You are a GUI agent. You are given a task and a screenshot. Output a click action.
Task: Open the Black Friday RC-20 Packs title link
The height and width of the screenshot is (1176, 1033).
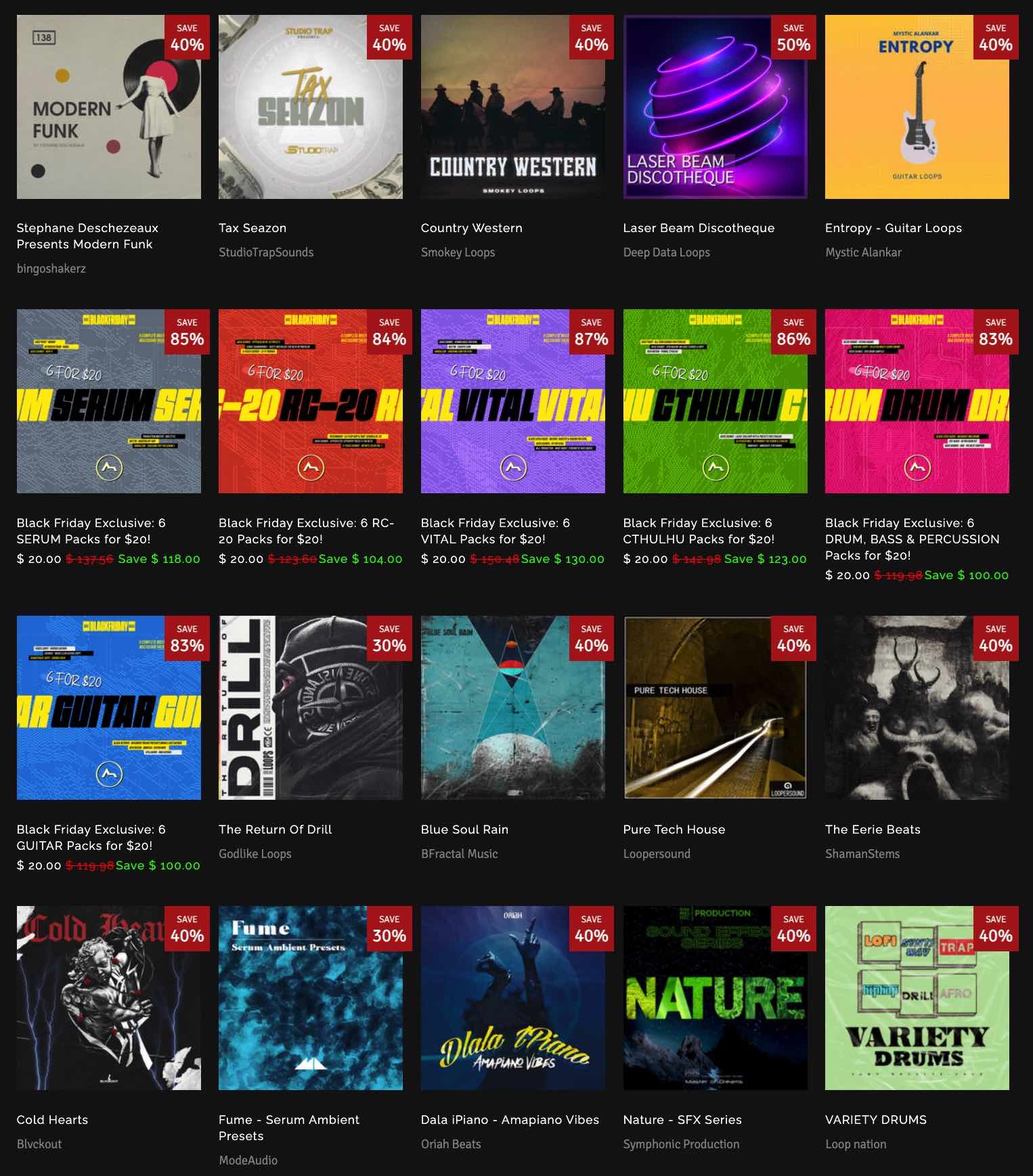click(x=306, y=531)
